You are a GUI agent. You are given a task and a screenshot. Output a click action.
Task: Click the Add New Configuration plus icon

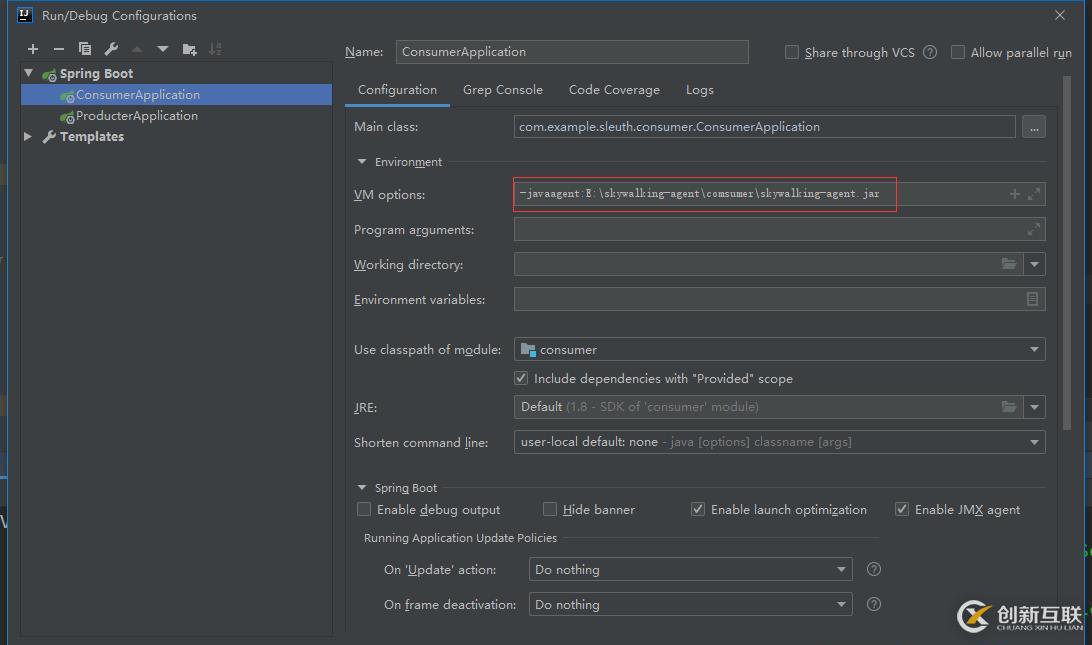pos(33,49)
